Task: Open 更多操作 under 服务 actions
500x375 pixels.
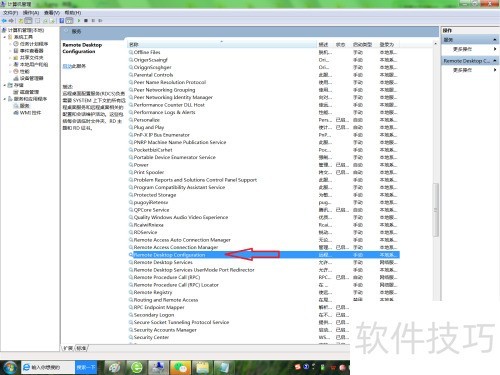Action: click(x=462, y=49)
